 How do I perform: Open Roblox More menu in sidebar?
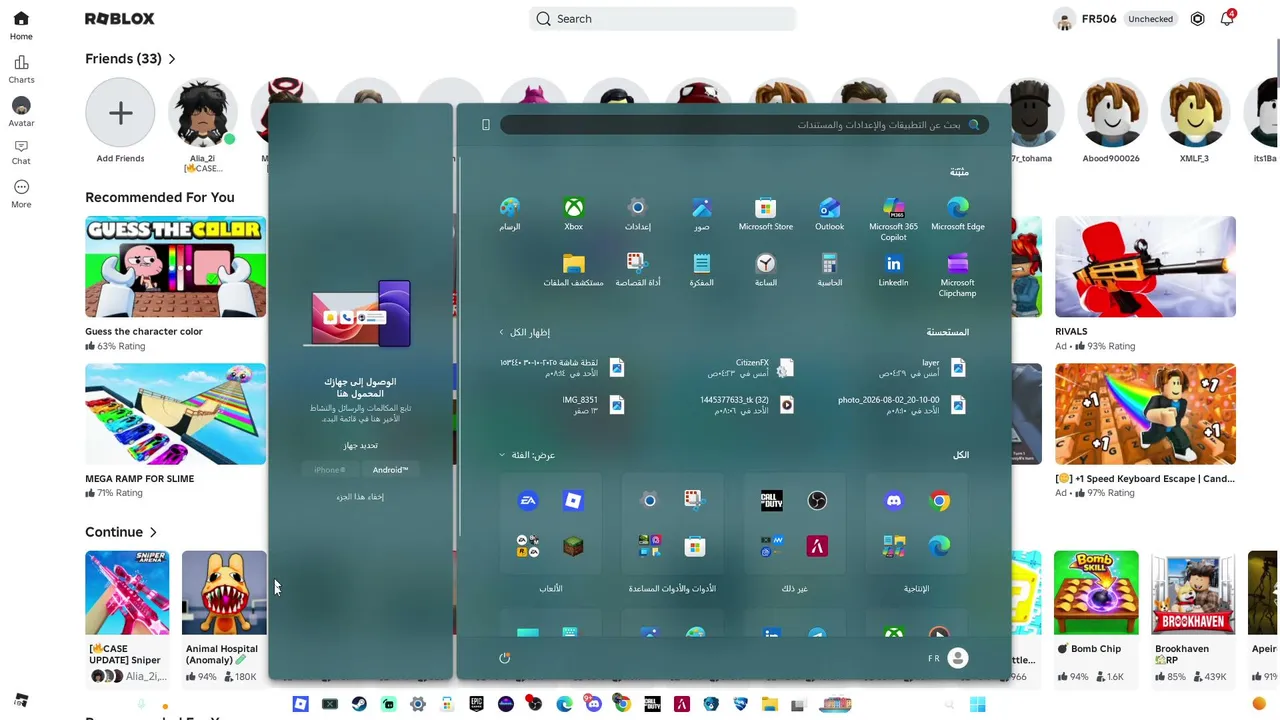pyautogui.click(x=21, y=194)
